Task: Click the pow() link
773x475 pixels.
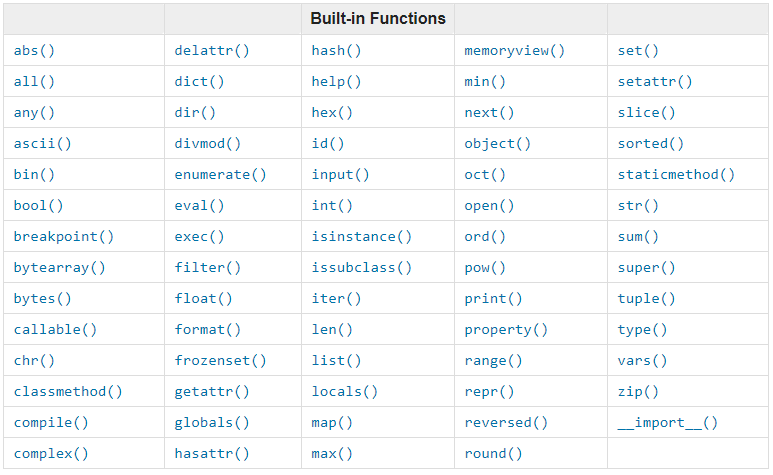Action: [x=485, y=268]
